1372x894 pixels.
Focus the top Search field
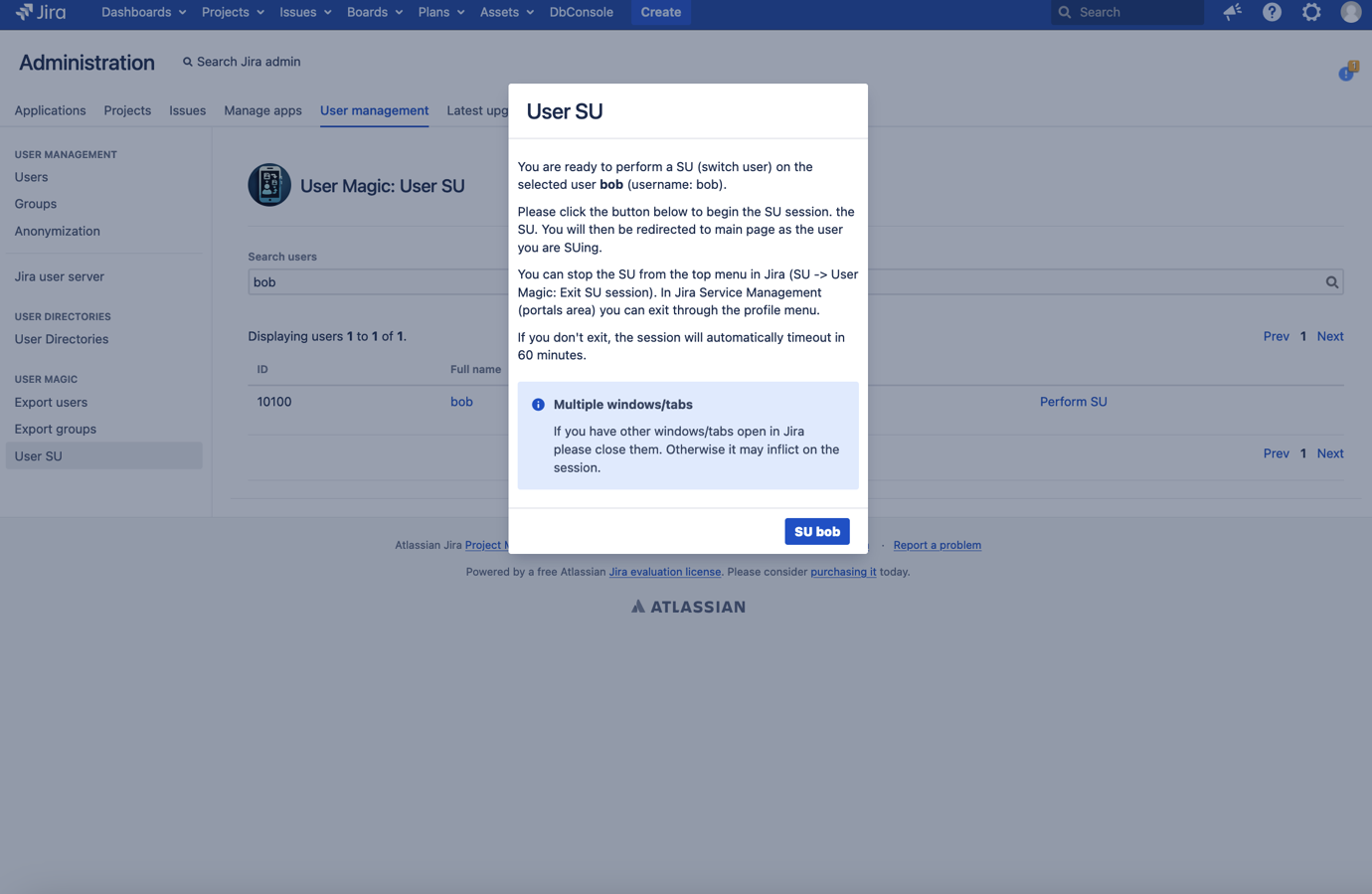click(1127, 12)
